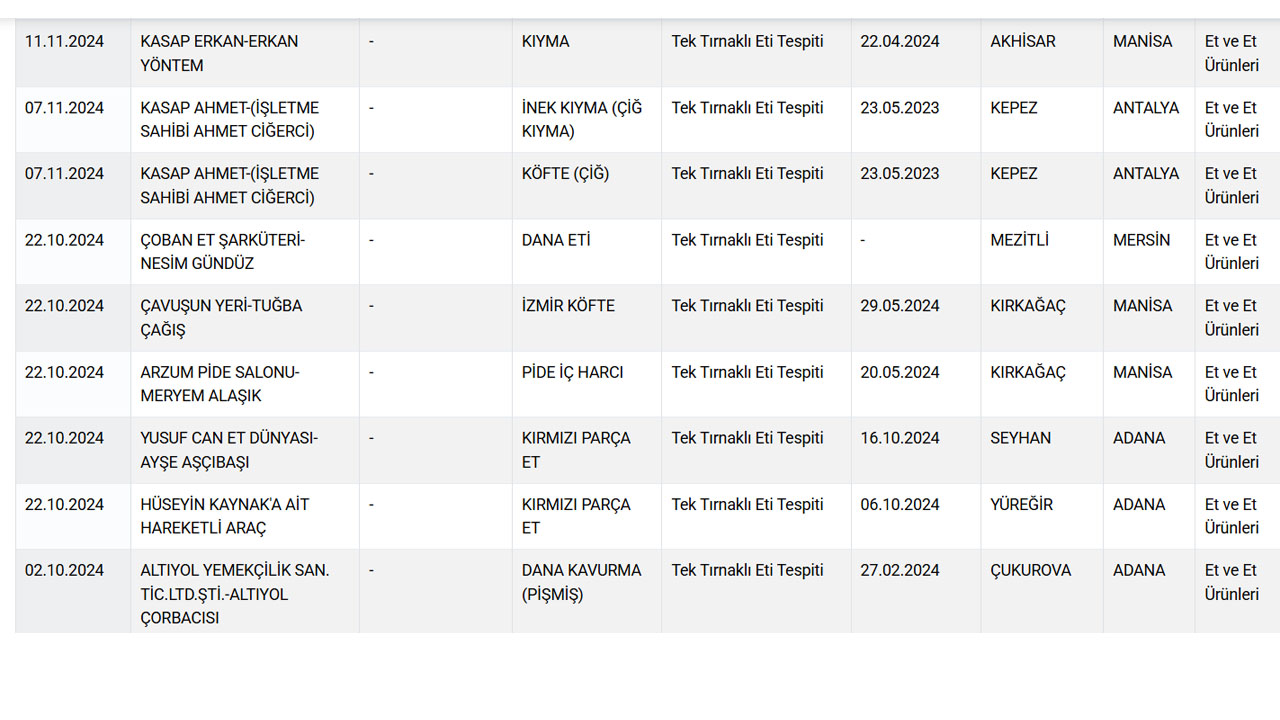Select the HÜSEYİN KAYNAK'A AİT HAREKETLİ ARAÇ cell

click(x=245, y=516)
